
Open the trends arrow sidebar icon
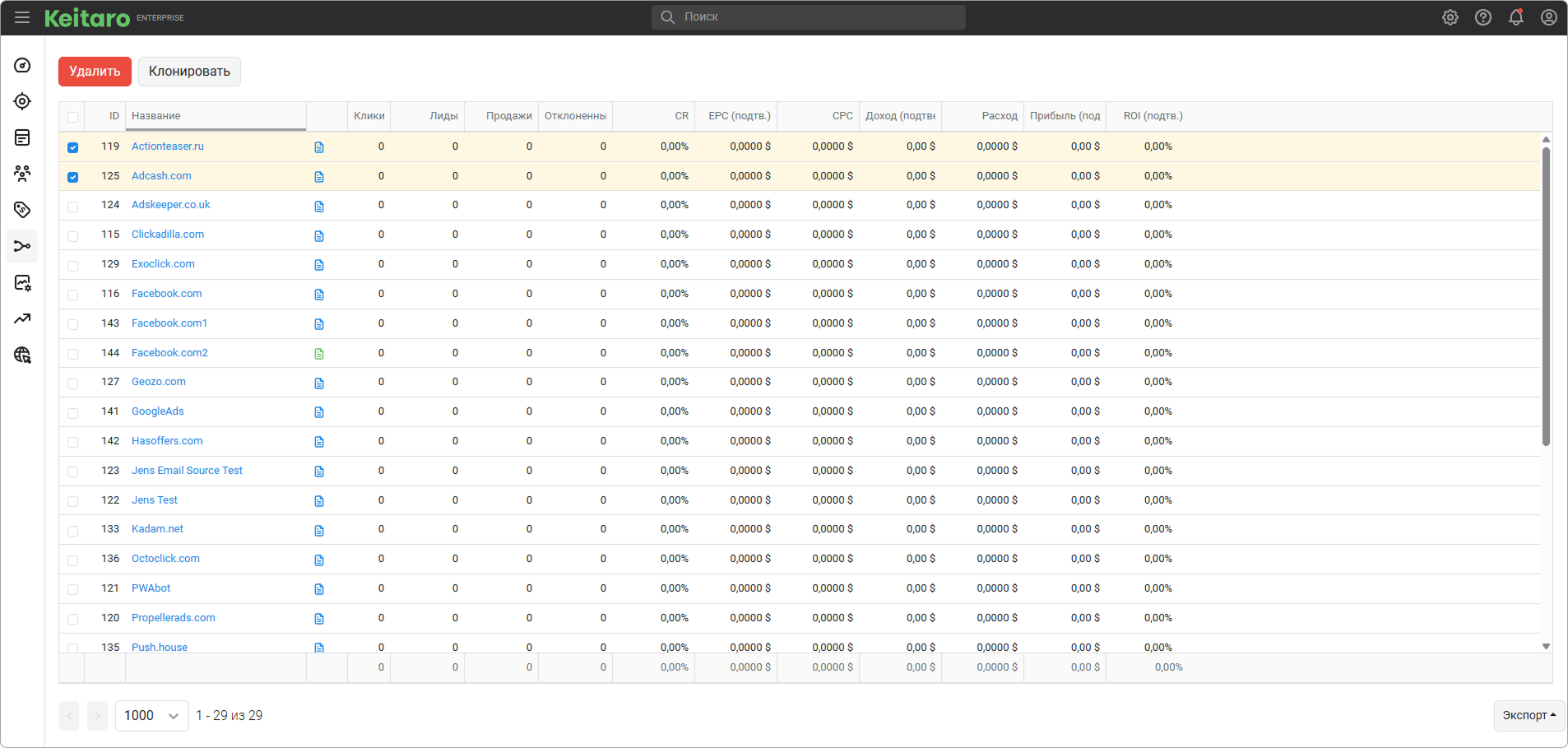pos(22,318)
